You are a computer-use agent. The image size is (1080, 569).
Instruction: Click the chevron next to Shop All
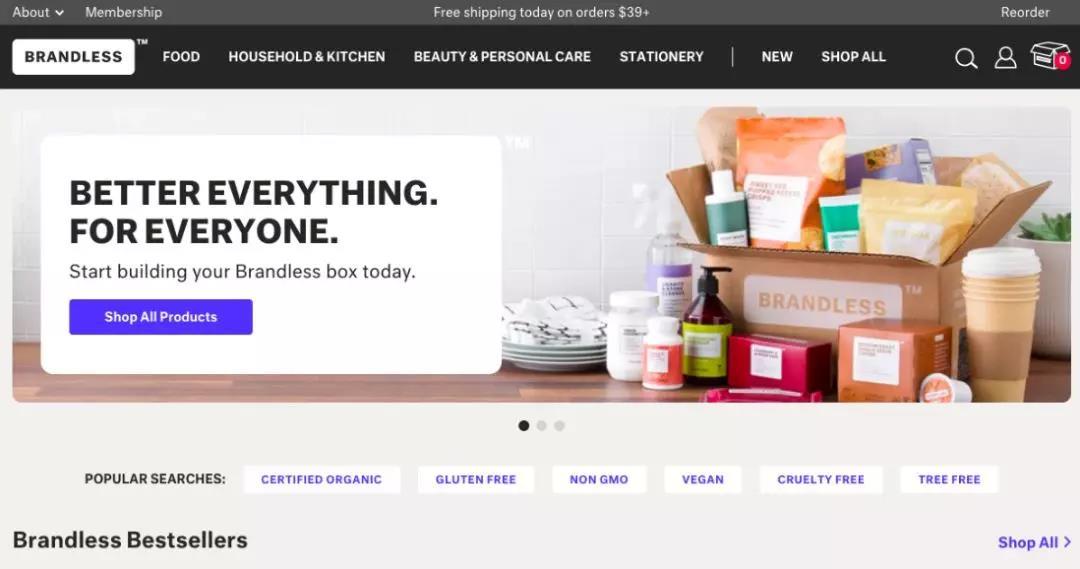1067,542
